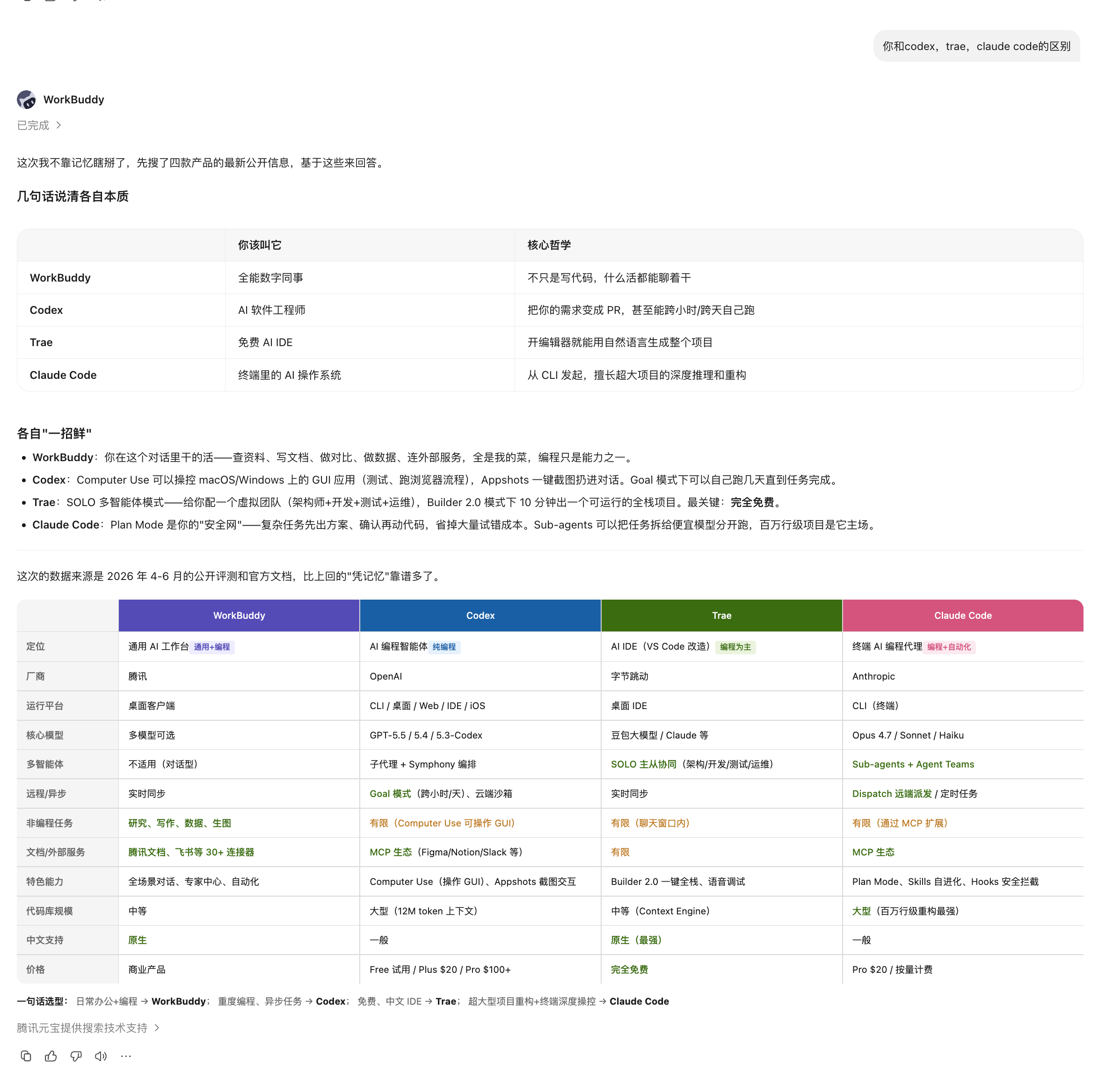Click the row label "文档/外部服务"

click(x=55, y=852)
